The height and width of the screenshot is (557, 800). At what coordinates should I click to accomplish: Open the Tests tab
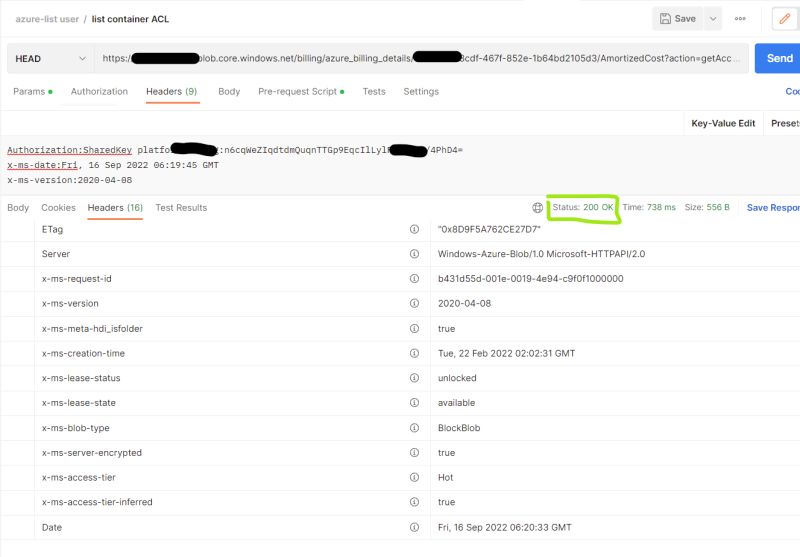pos(374,92)
